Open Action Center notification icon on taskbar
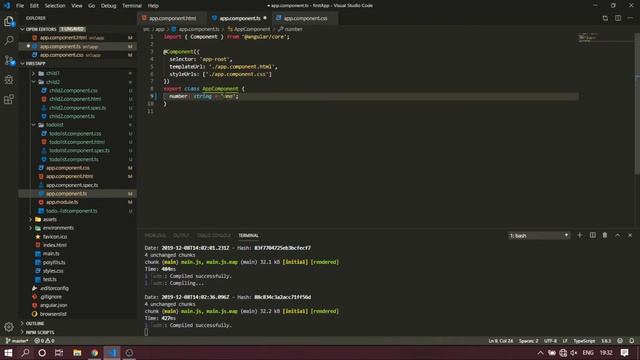 tap(624, 353)
